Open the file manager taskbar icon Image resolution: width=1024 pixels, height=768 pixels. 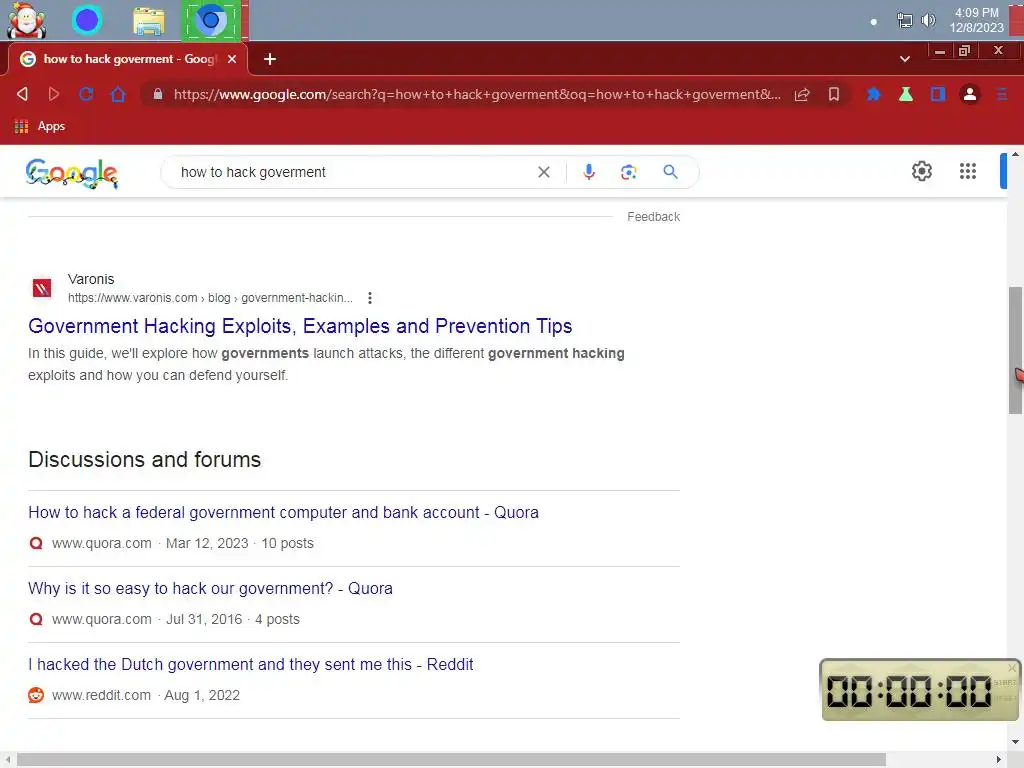click(149, 21)
